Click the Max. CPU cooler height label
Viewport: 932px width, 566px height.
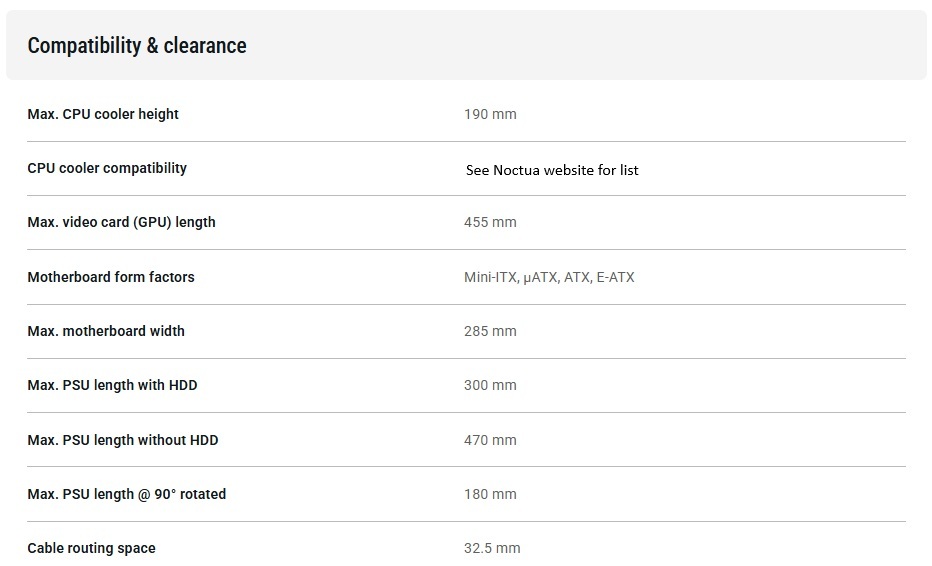coord(103,114)
